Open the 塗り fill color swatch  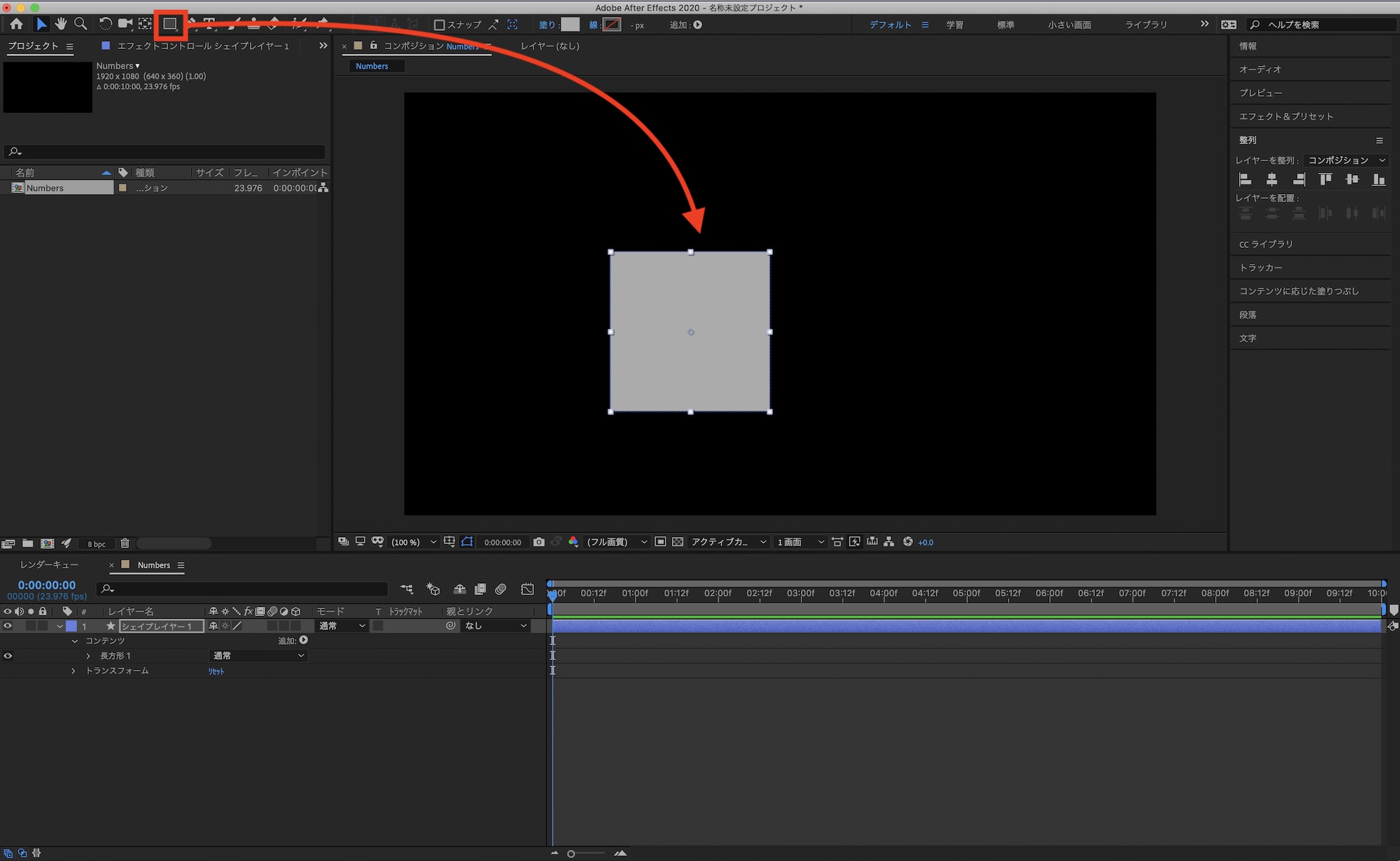coord(570,25)
